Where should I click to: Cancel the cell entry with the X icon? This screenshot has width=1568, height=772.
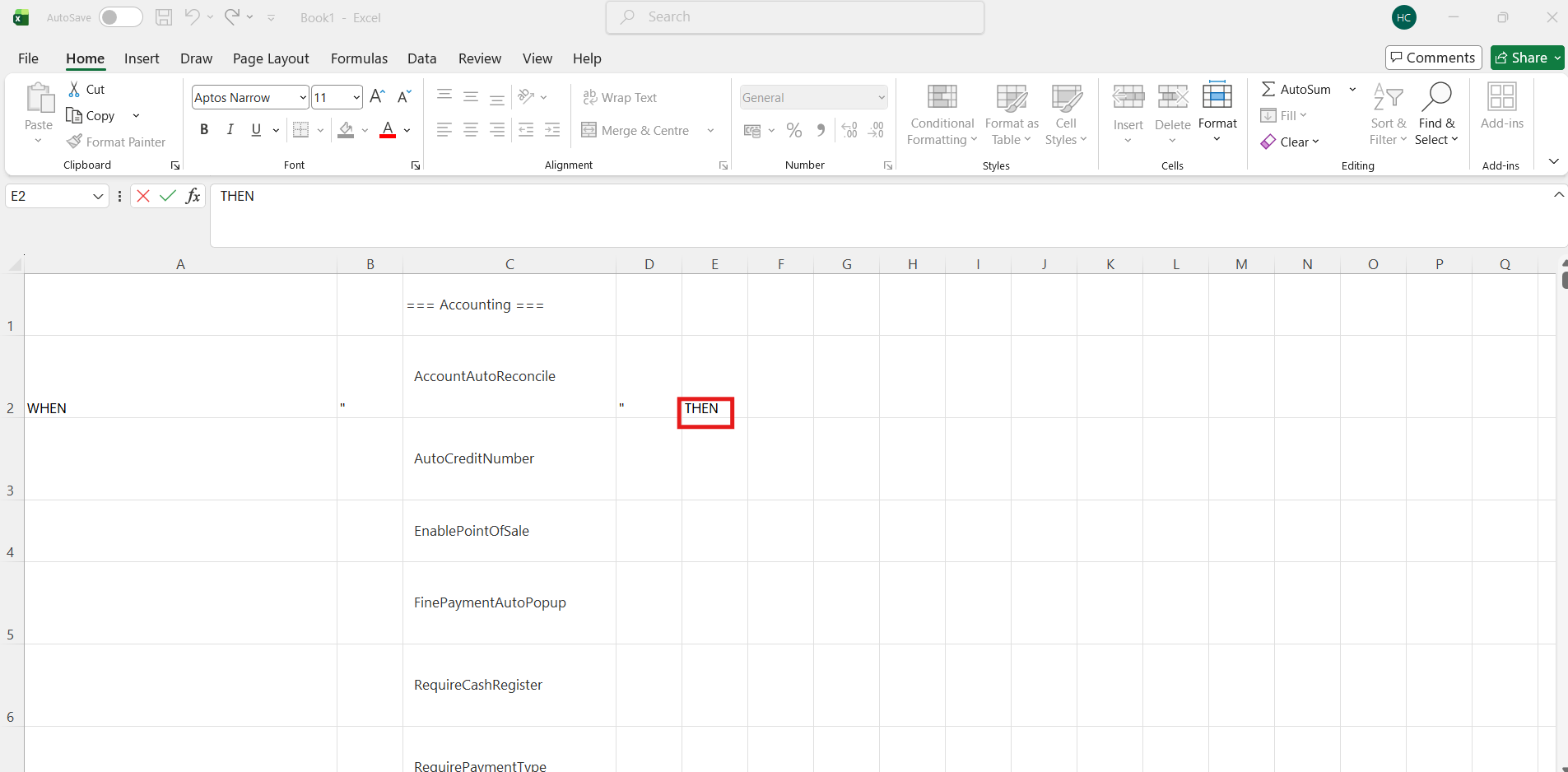tap(143, 196)
